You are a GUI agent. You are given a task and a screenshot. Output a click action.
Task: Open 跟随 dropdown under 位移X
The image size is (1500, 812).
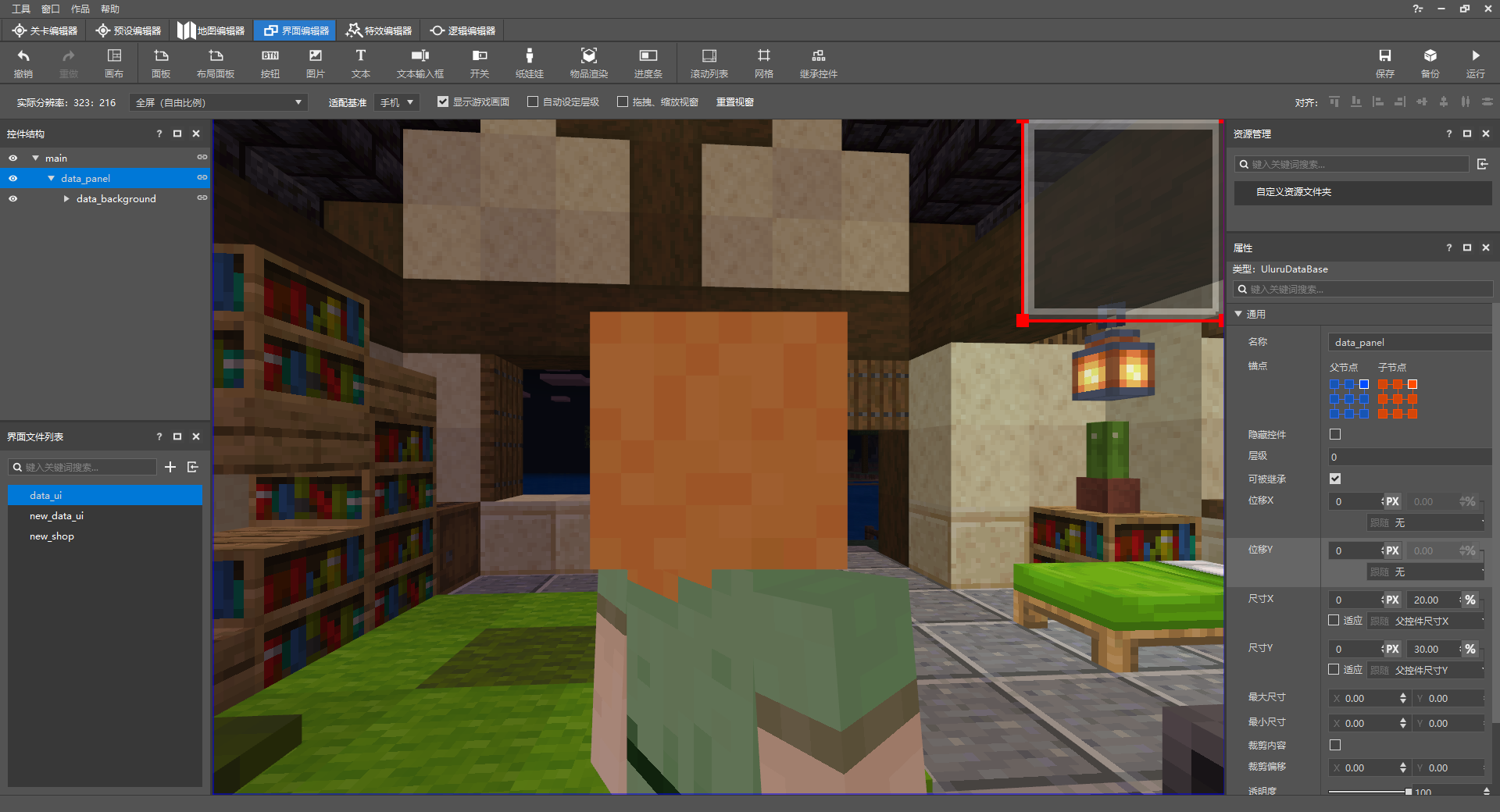(1426, 523)
